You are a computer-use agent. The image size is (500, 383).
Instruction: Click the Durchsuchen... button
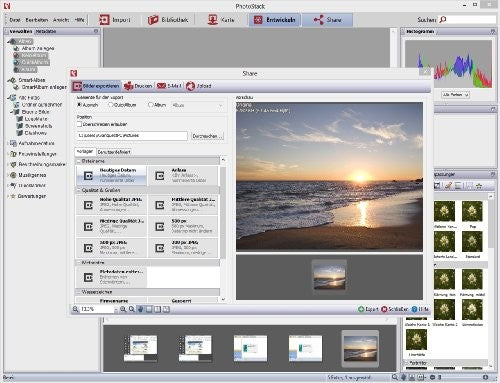207,136
